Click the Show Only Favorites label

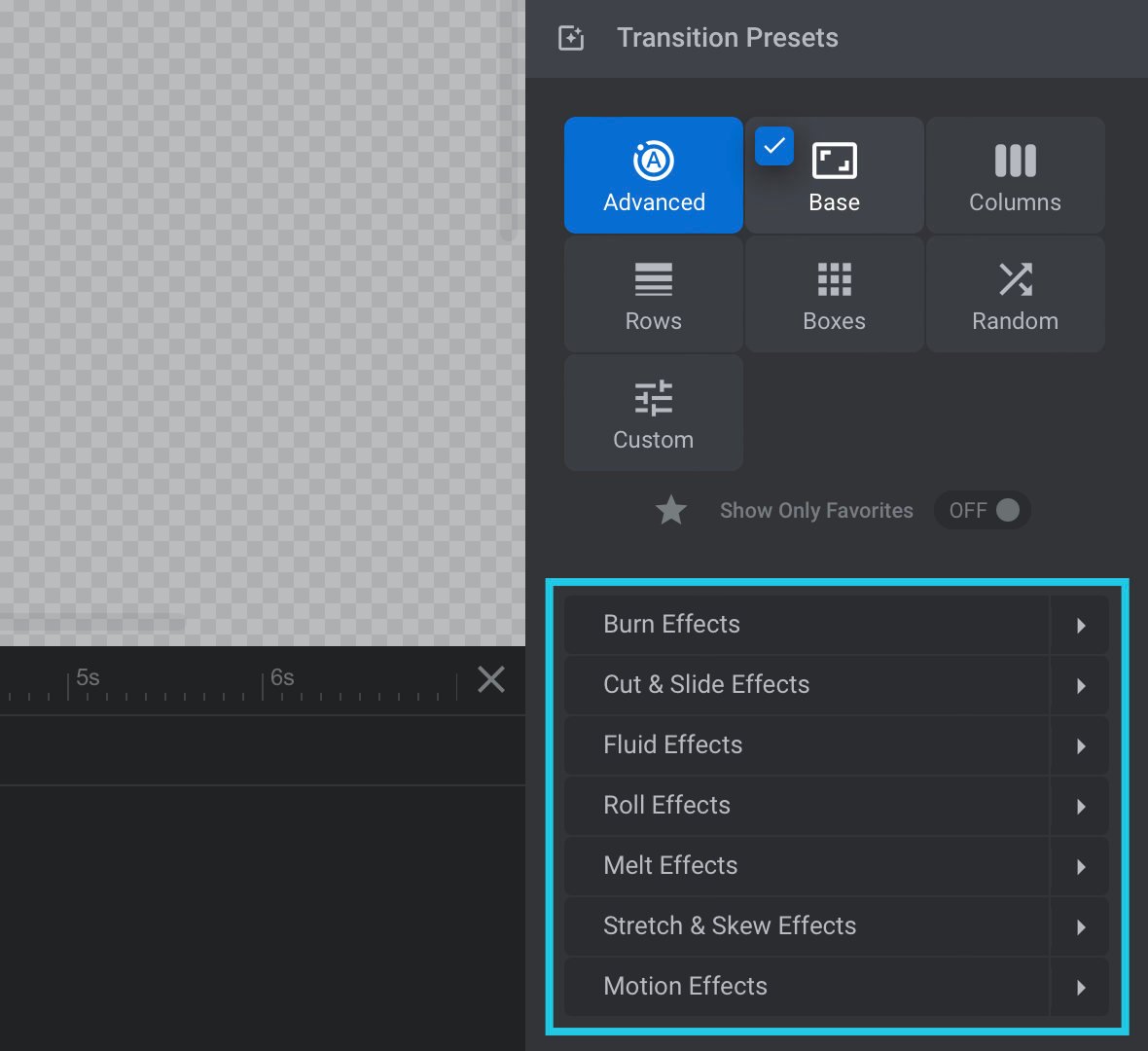[x=816, y=511]
